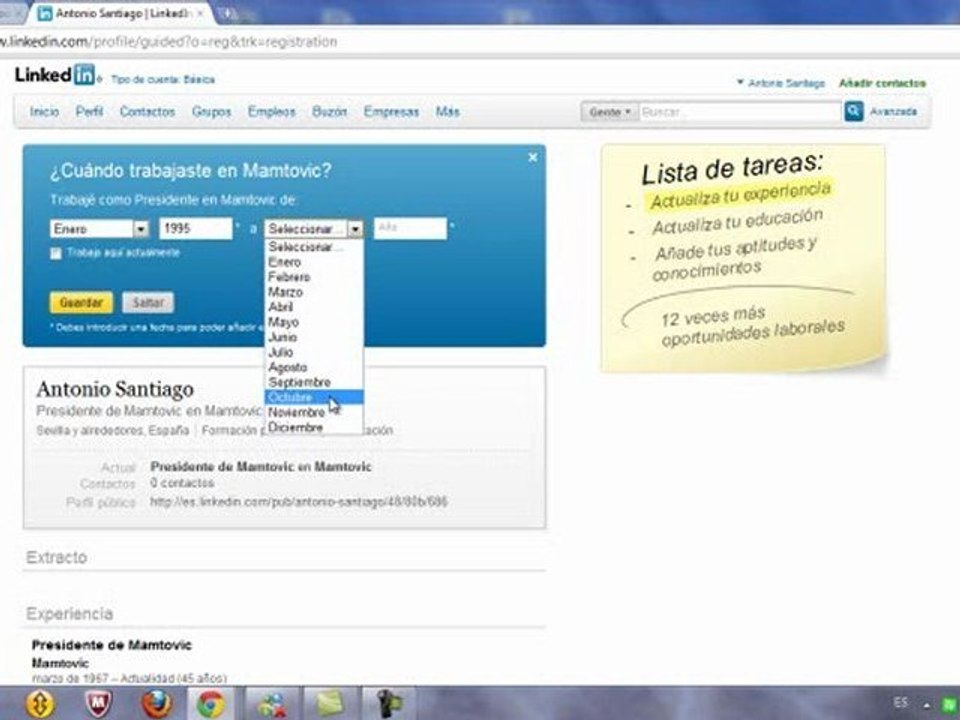Open the Más navigation menu
960x720 pixels.
coord(448,112)
